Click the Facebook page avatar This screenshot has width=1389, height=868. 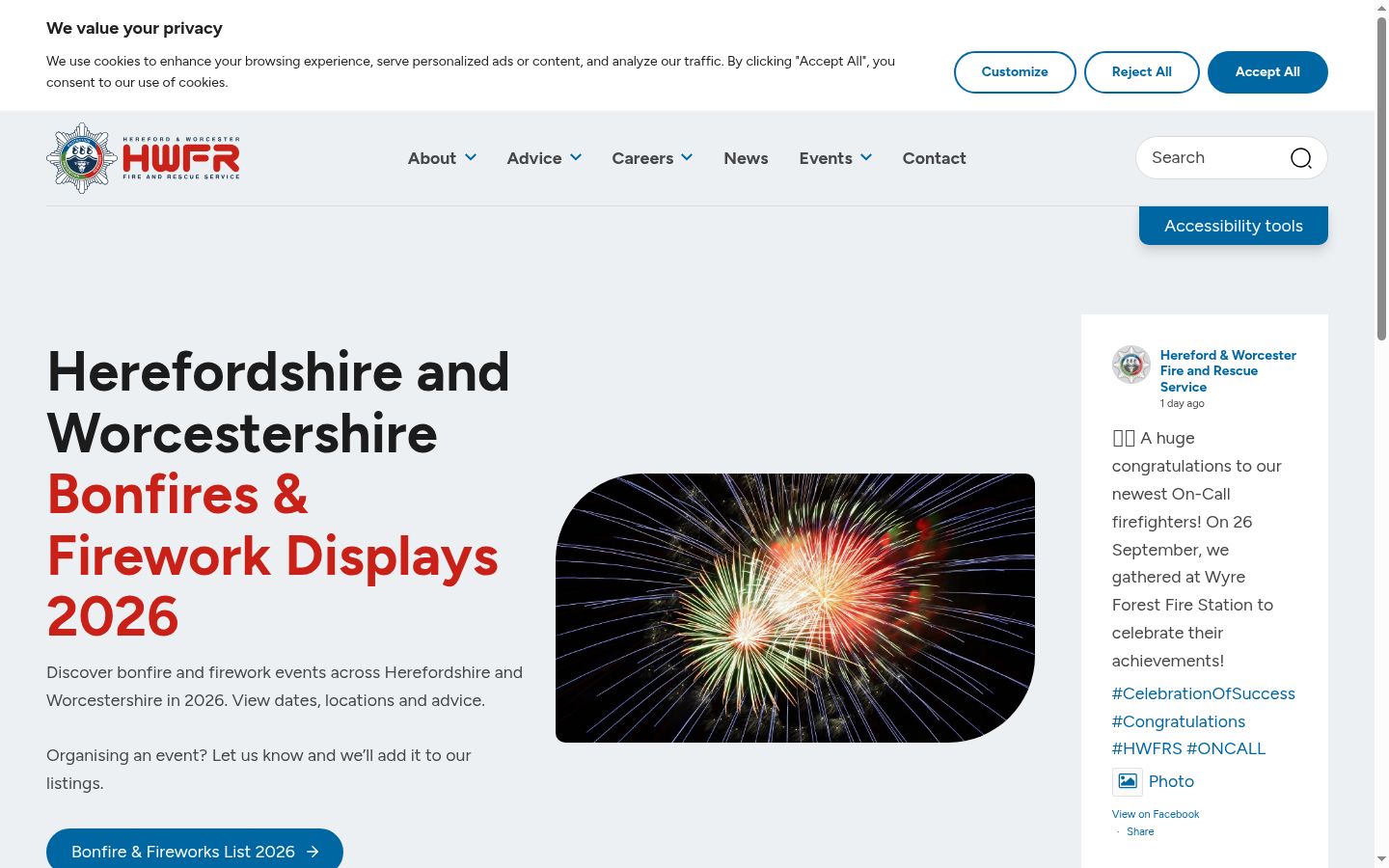click(1130, 365)
